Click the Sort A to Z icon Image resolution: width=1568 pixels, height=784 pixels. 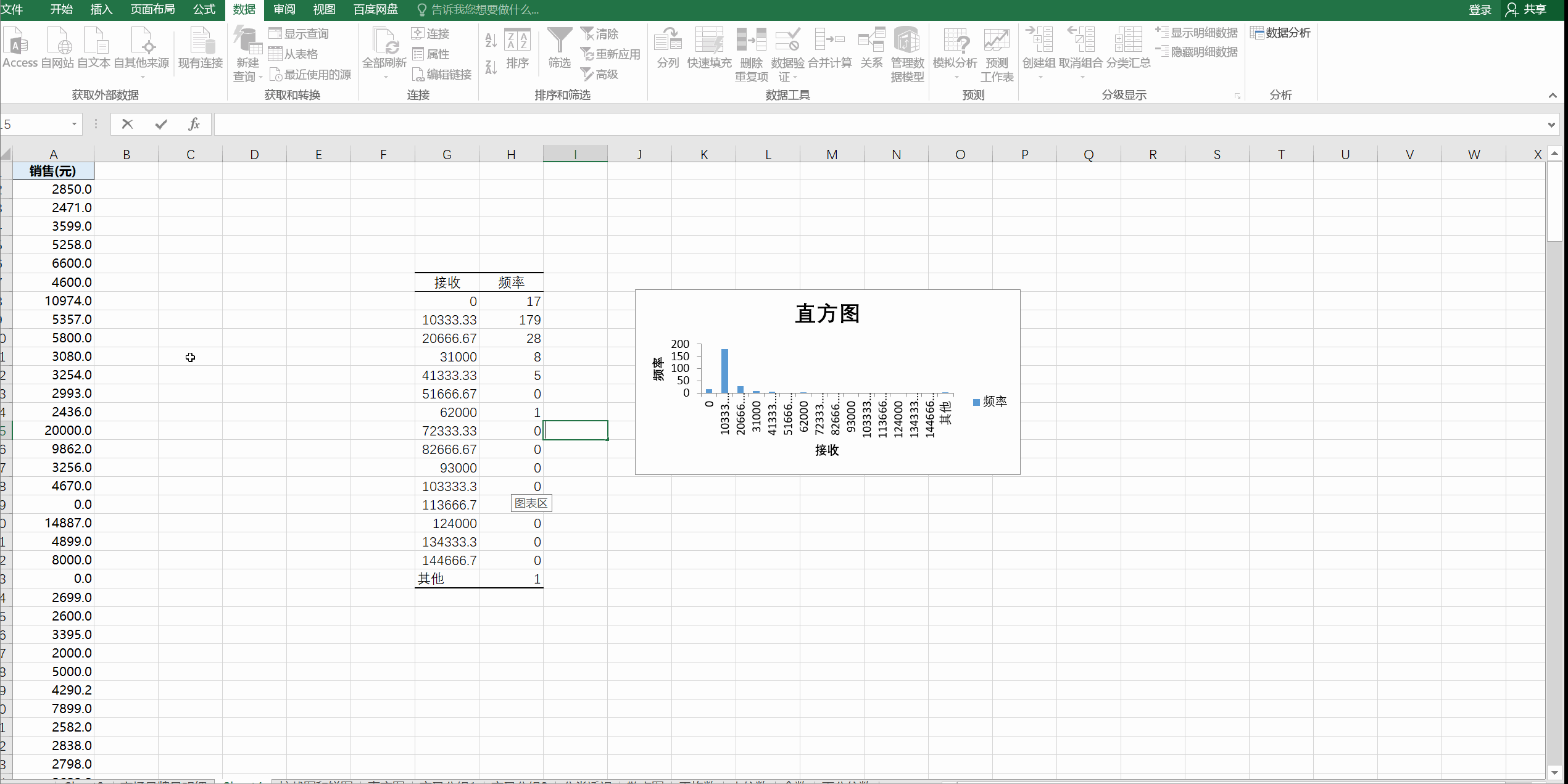491,41
